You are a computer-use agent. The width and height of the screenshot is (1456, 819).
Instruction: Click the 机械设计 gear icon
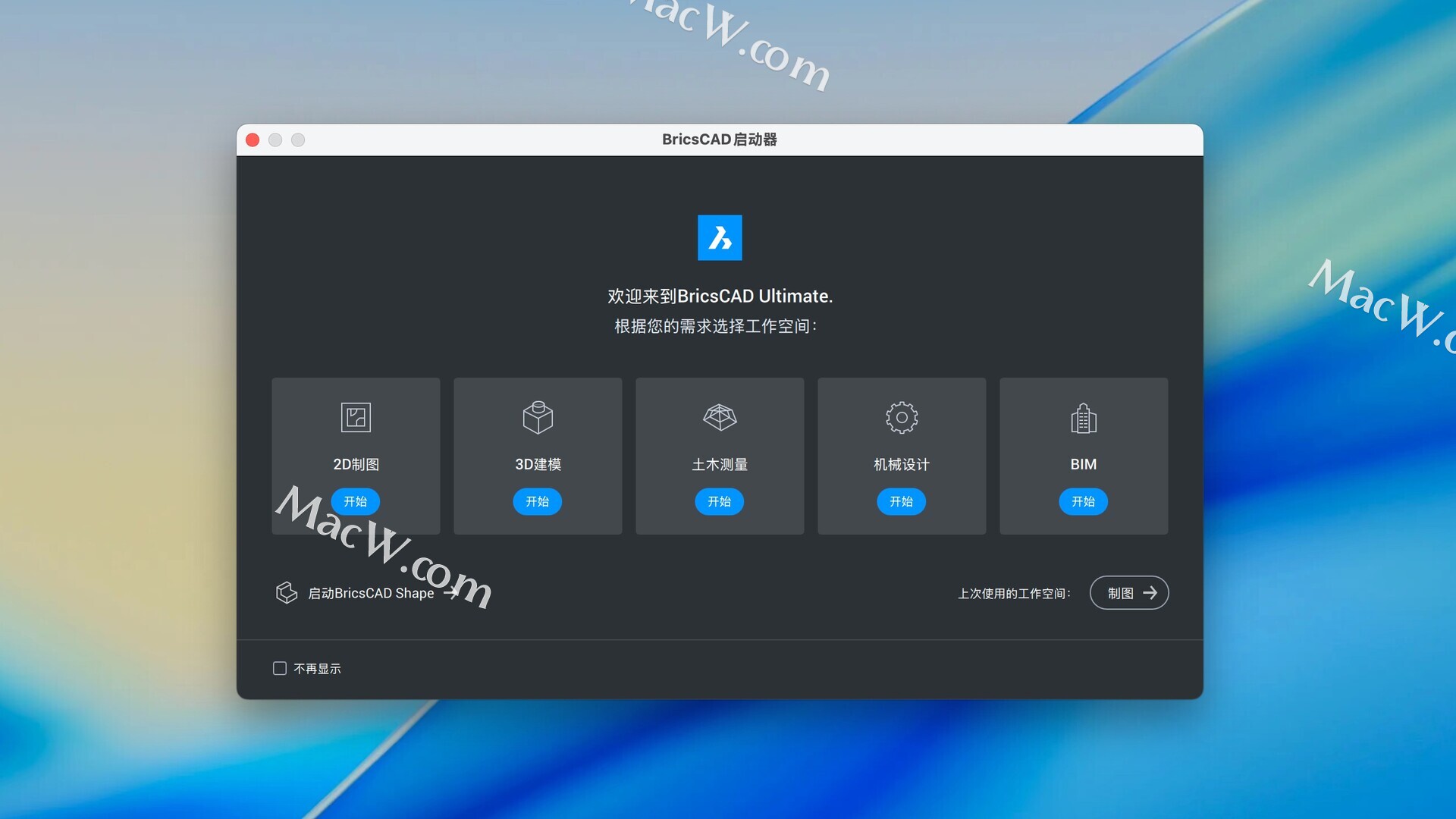click(902, 417)
